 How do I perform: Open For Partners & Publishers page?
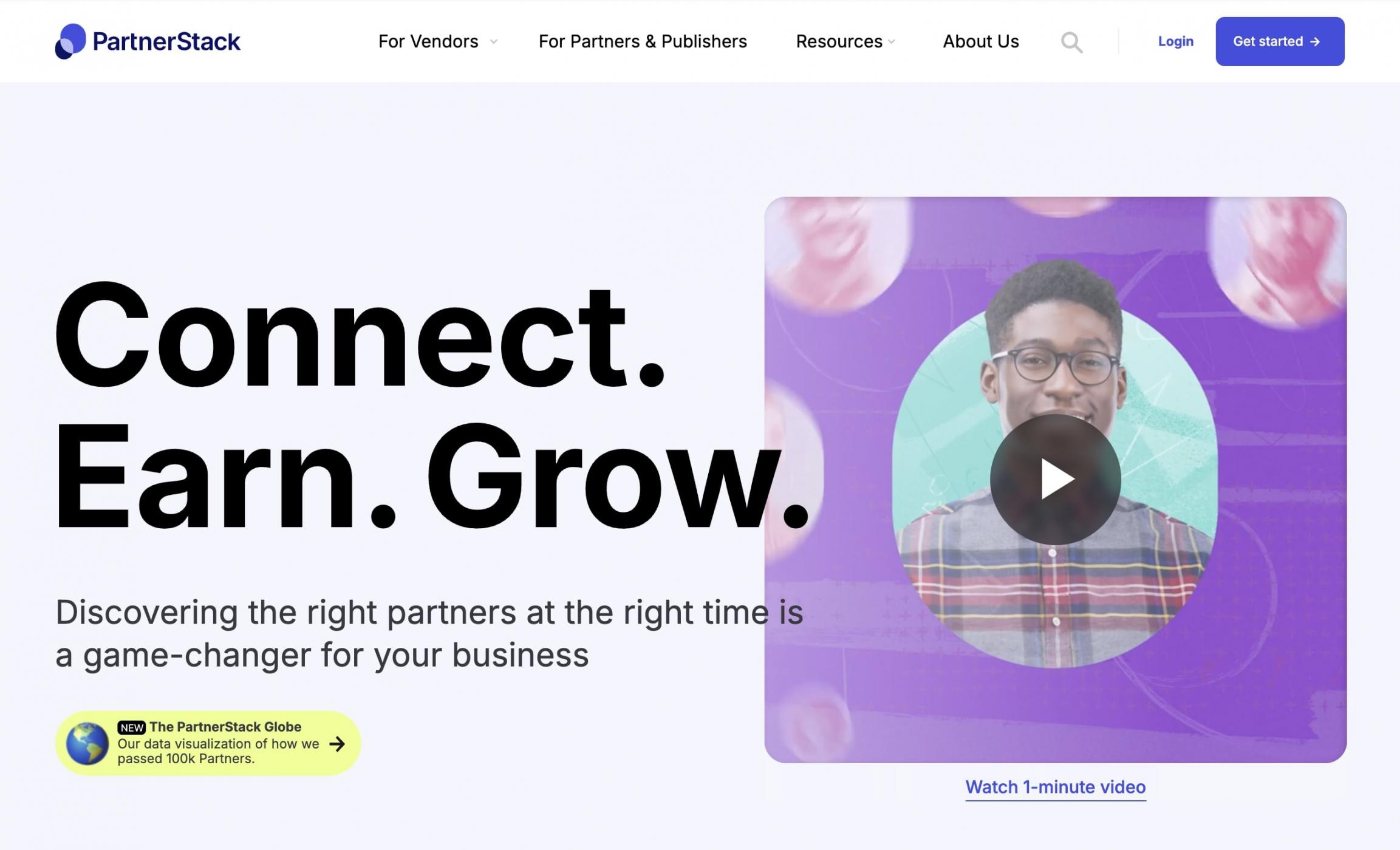[x=643, y=41]
